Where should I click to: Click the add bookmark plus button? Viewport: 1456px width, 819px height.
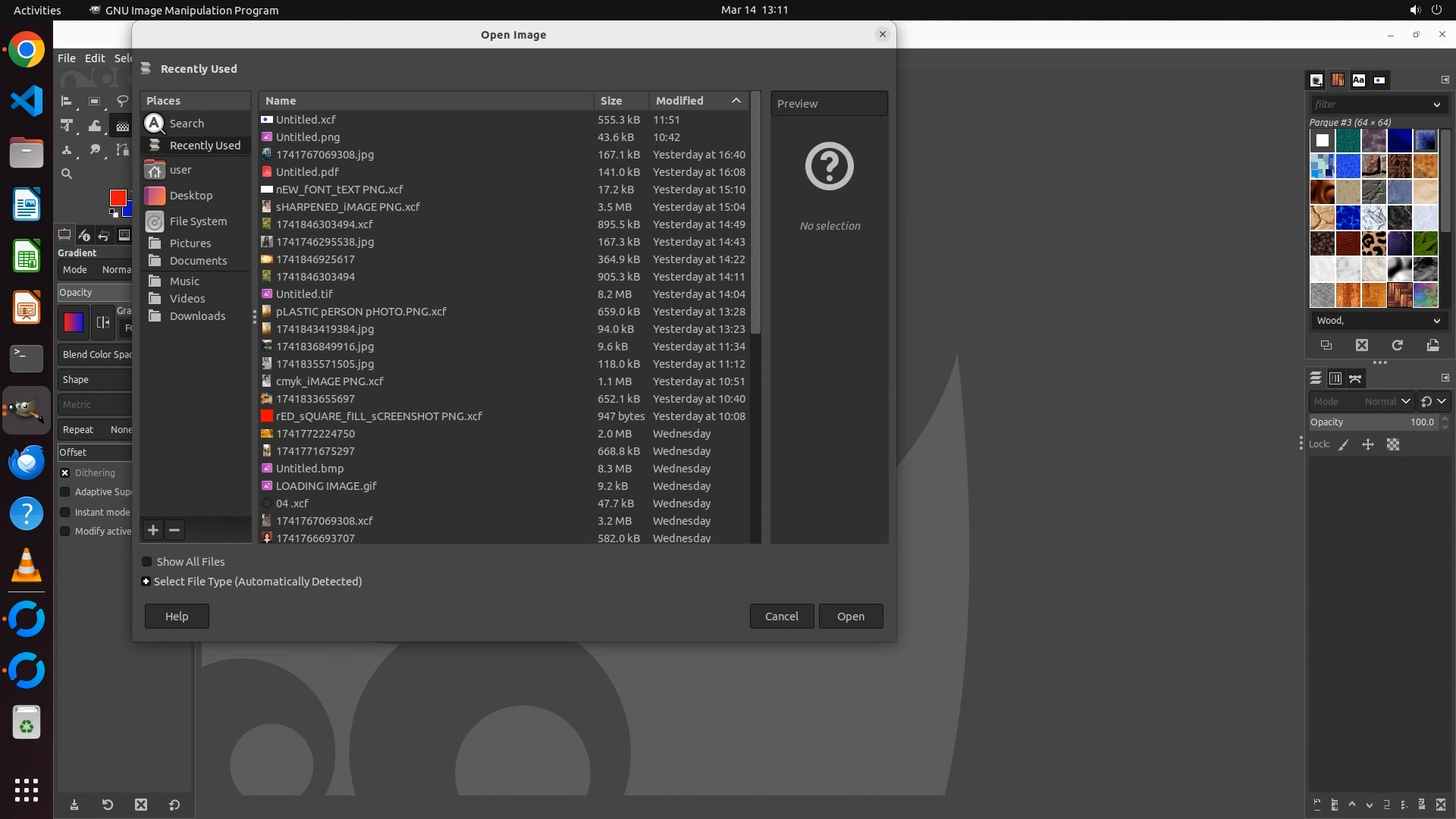coord(153,530)
